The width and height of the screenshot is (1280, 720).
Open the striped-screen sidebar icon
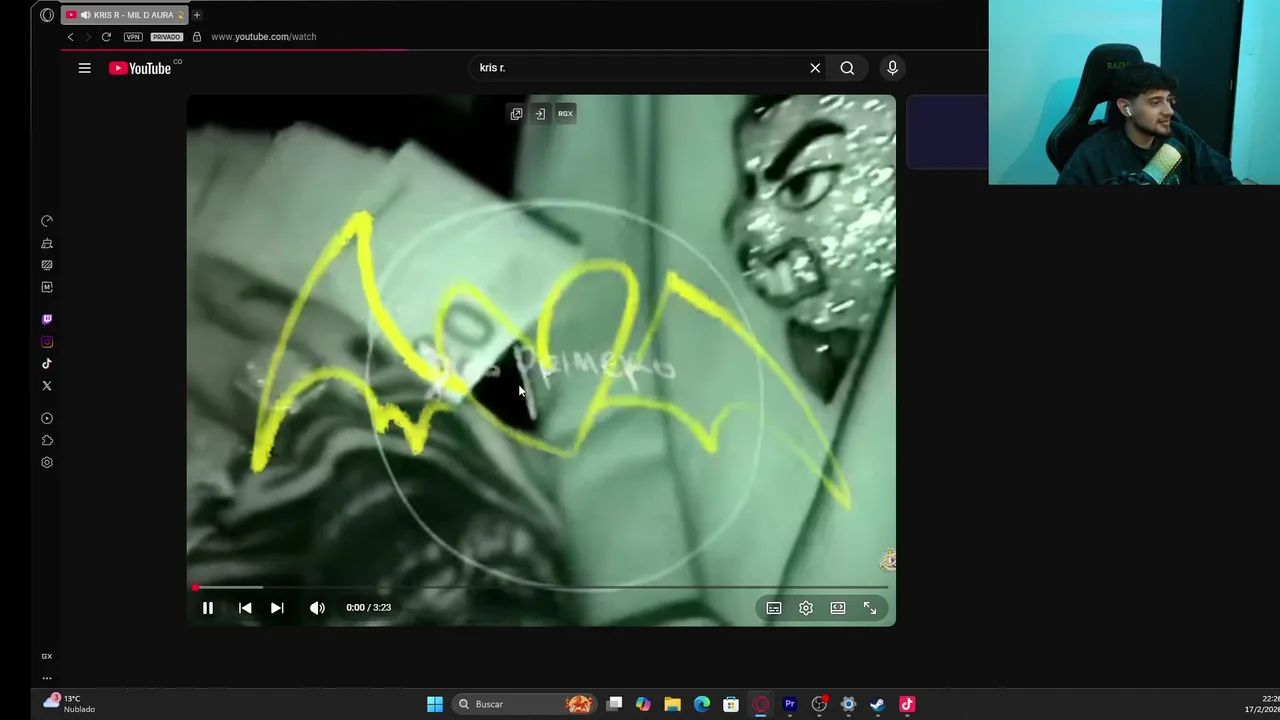(x=47, y=265)
